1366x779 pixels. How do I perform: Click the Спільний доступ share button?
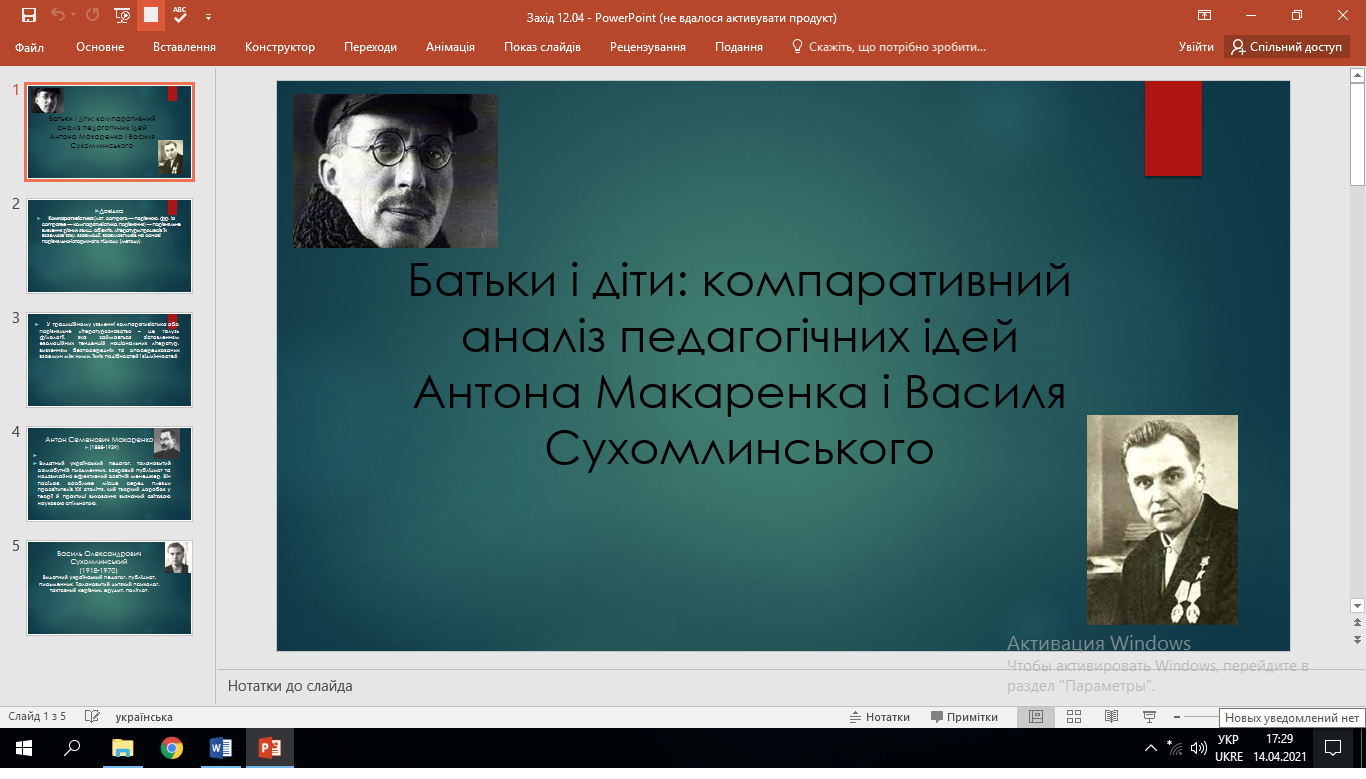coord(1286,47)
